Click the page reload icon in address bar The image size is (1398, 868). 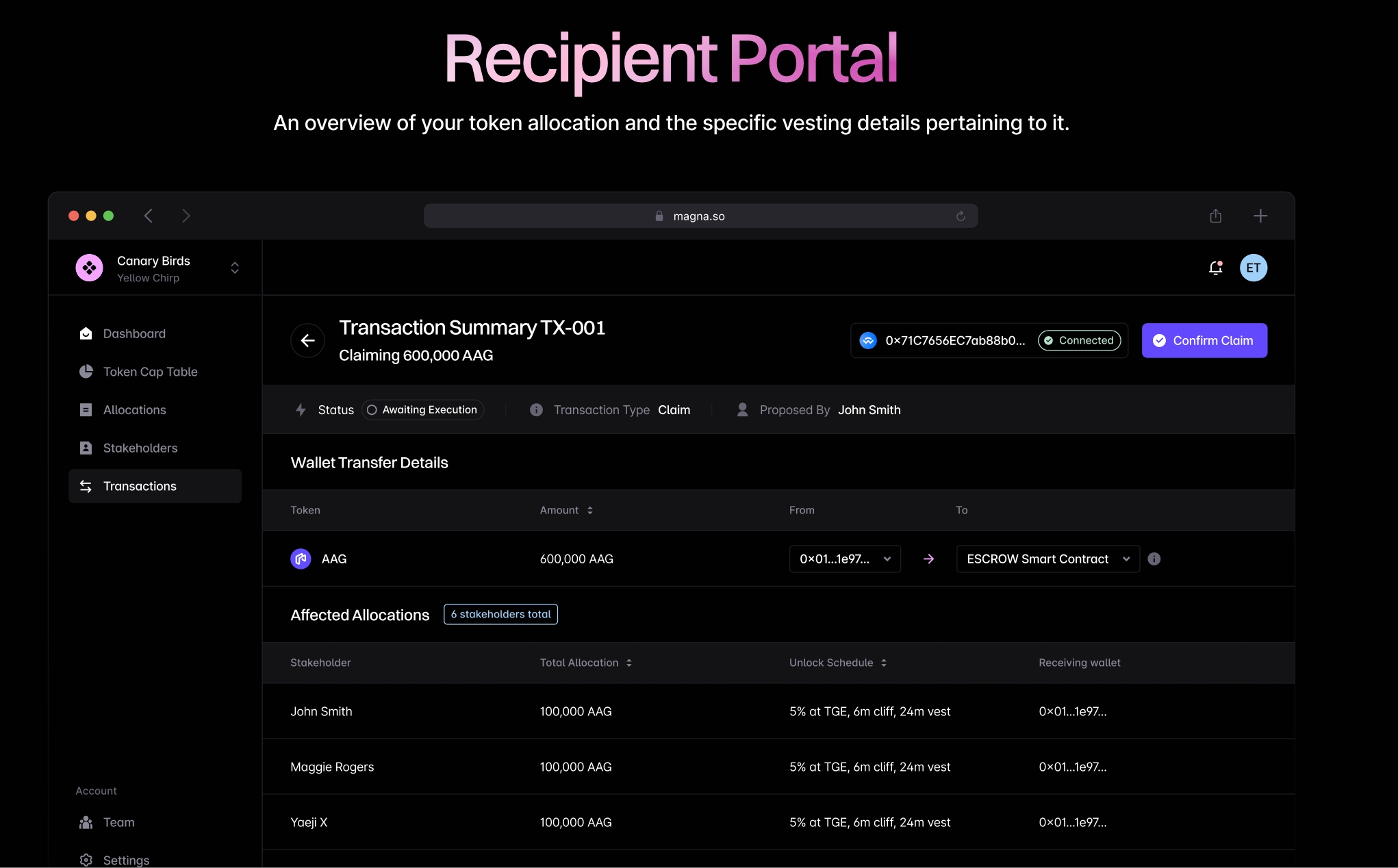(961, 216)
